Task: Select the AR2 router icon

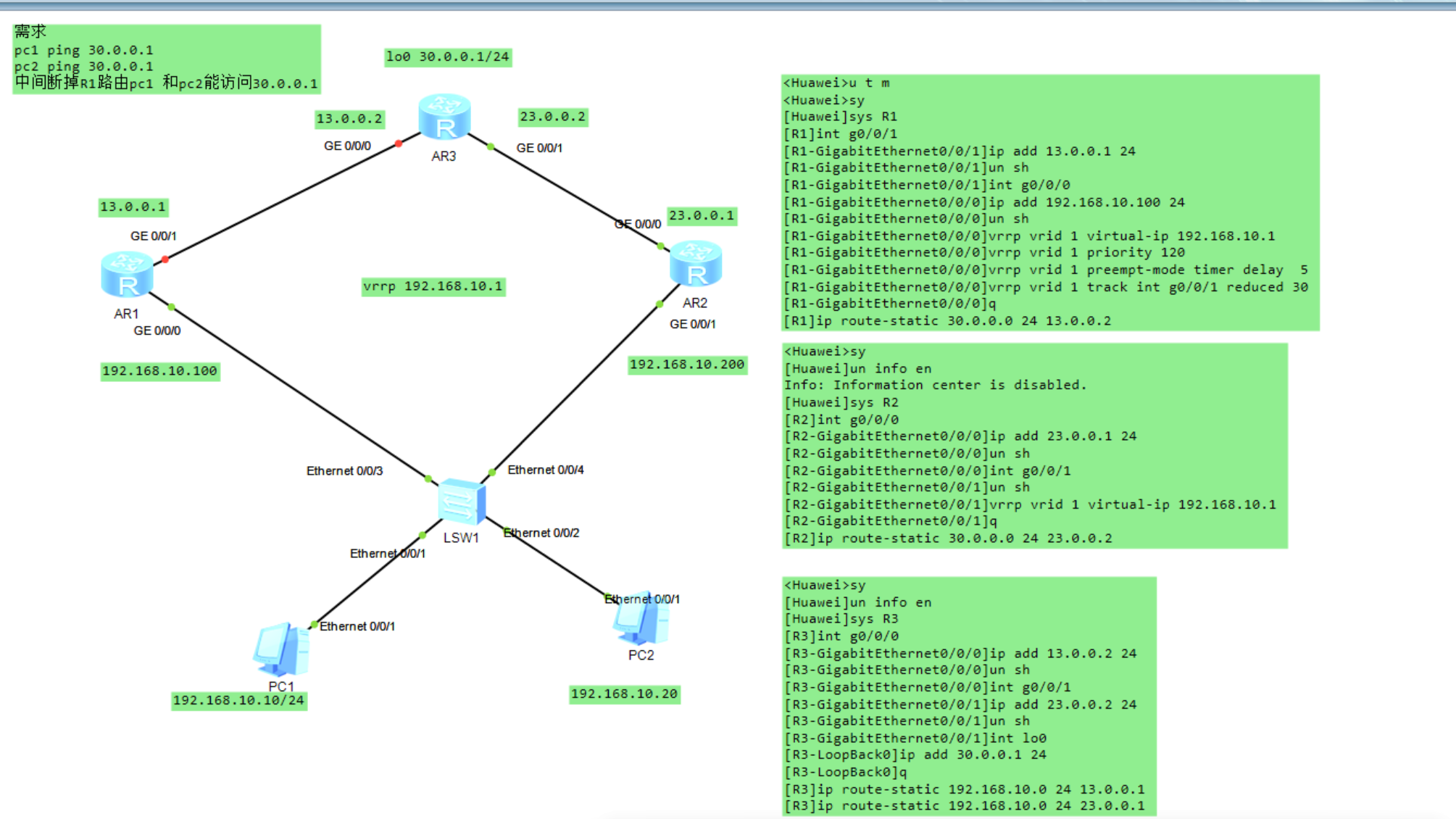Action: coord(696,264)
